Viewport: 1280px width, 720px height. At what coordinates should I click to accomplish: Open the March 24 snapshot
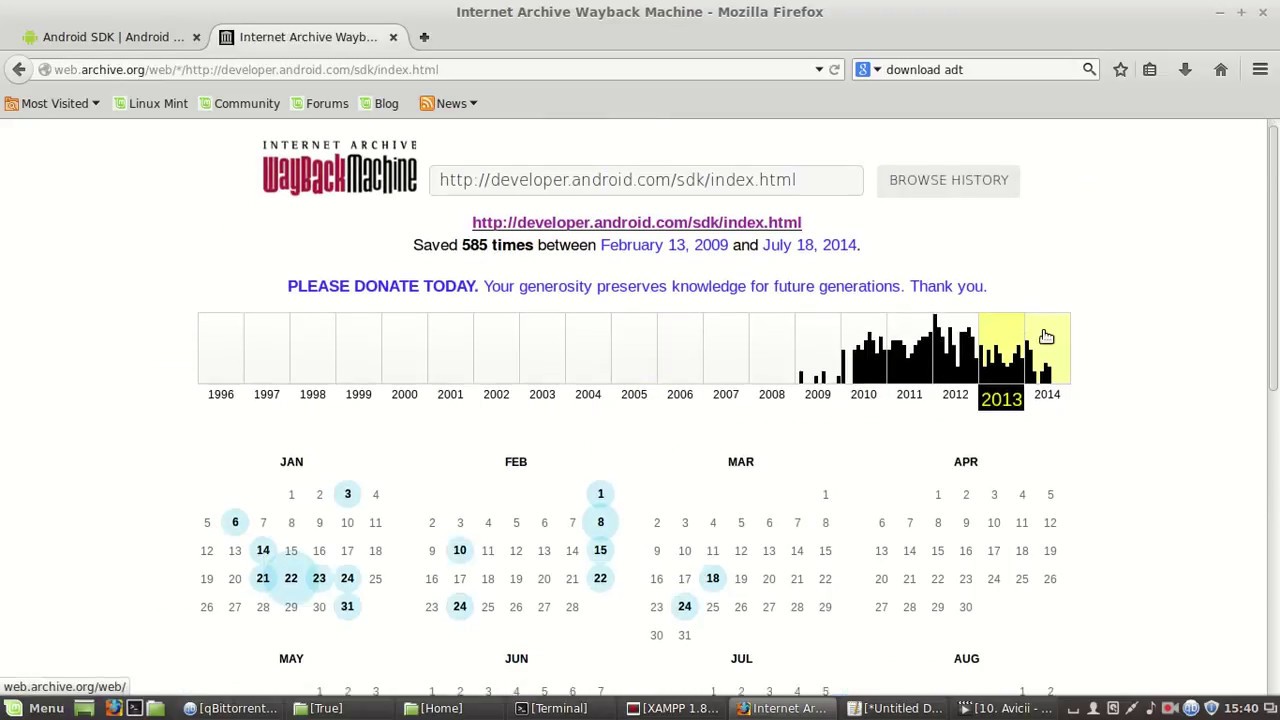685,606
